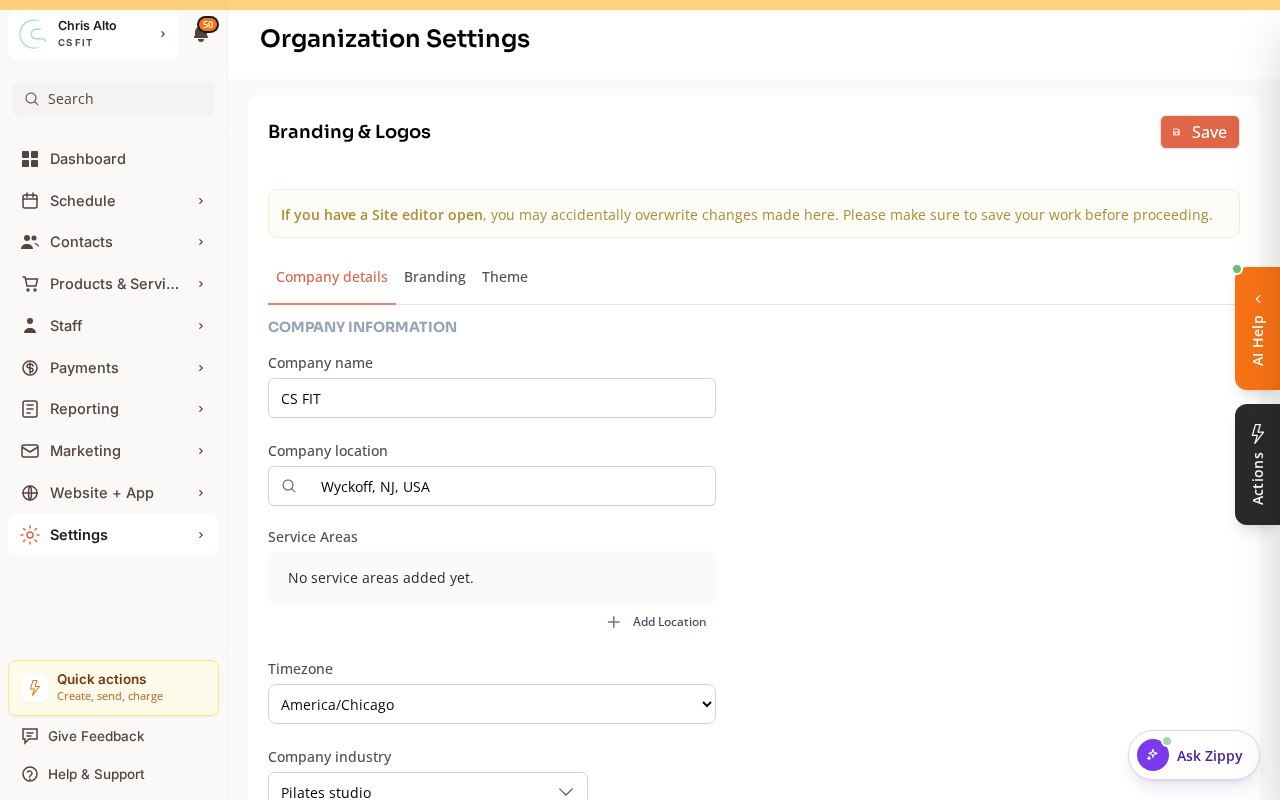Click the Company name input field
1280x800 pixels.
[x=492, y=398]
